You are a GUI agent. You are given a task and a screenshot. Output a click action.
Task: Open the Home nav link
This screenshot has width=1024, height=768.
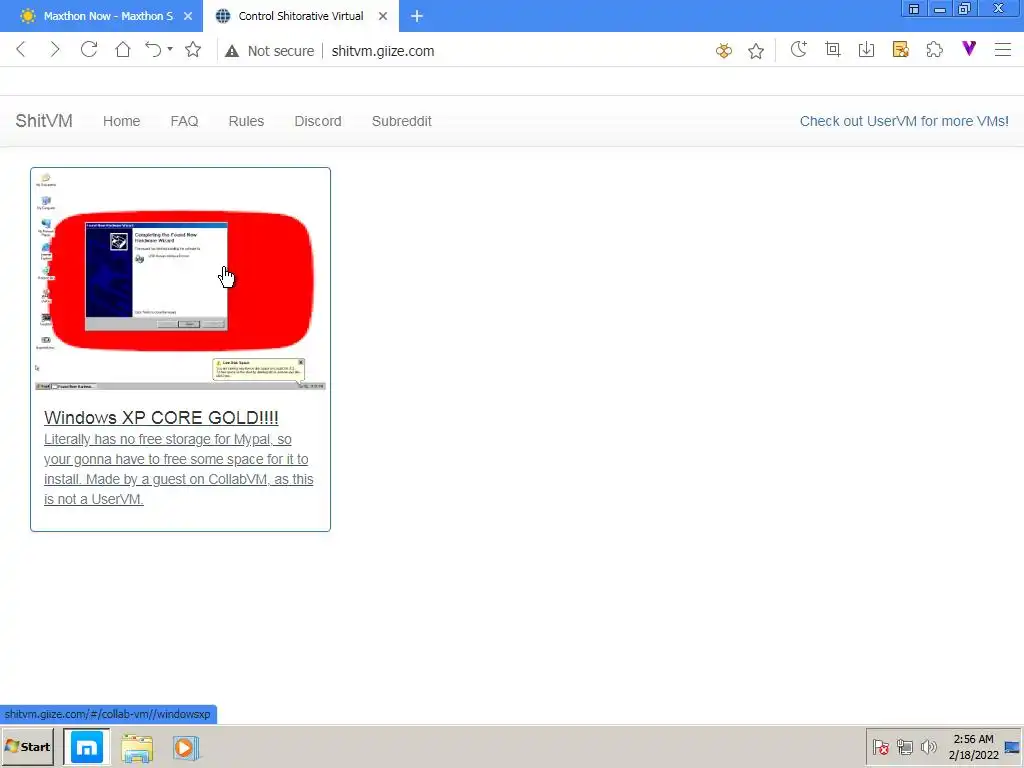coord(121,121)
